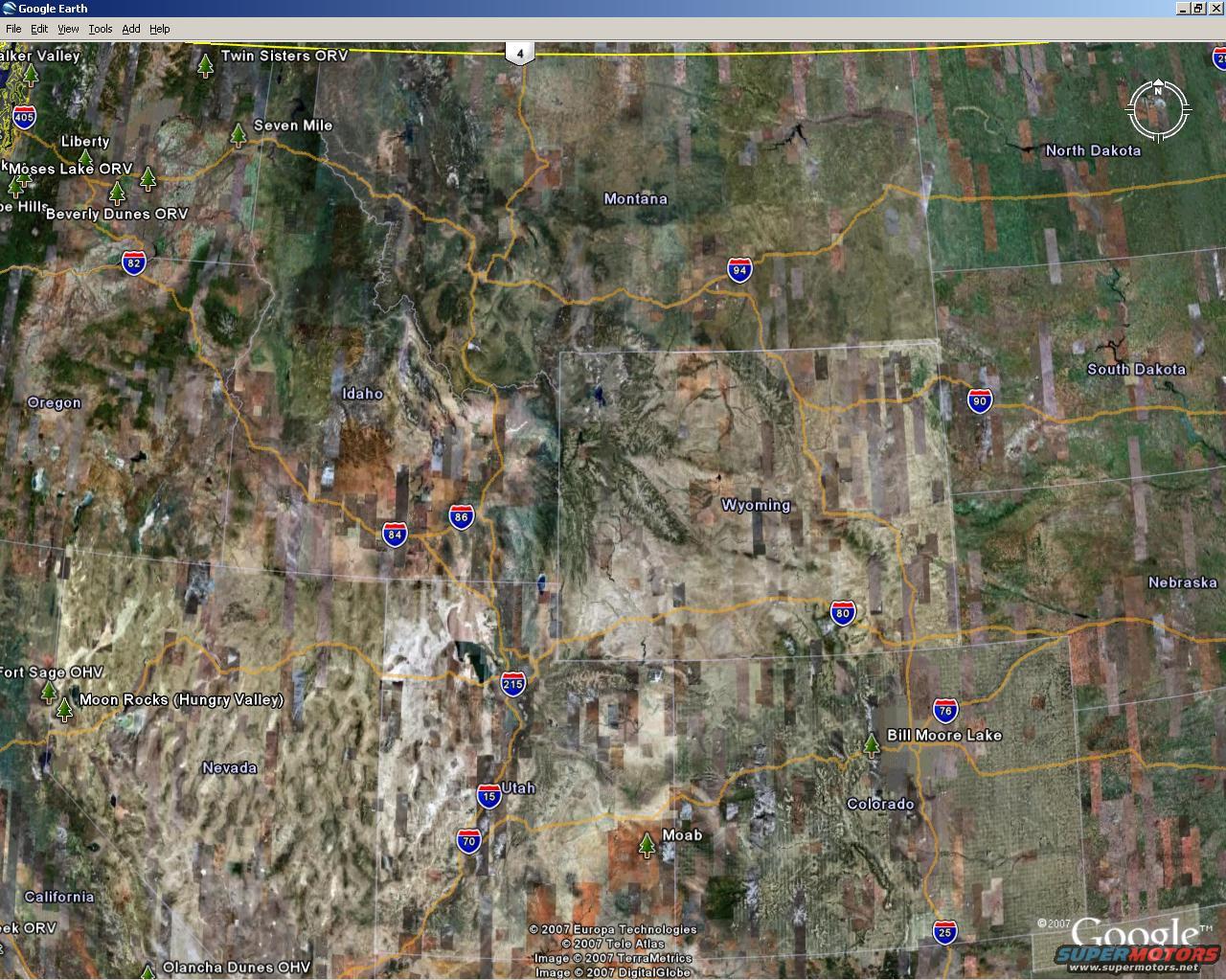Click the Olancha Dunes OHV placemark icon
The height and width of the screenshot is (980, 1226).
(x=148, y=971)
